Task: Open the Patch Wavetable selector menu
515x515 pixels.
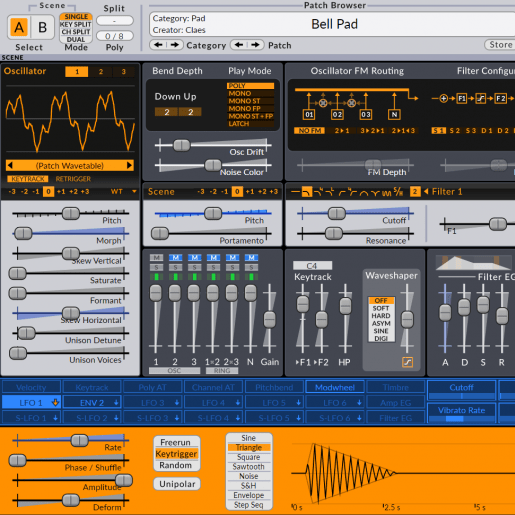Action: click(x=69, y=165)
